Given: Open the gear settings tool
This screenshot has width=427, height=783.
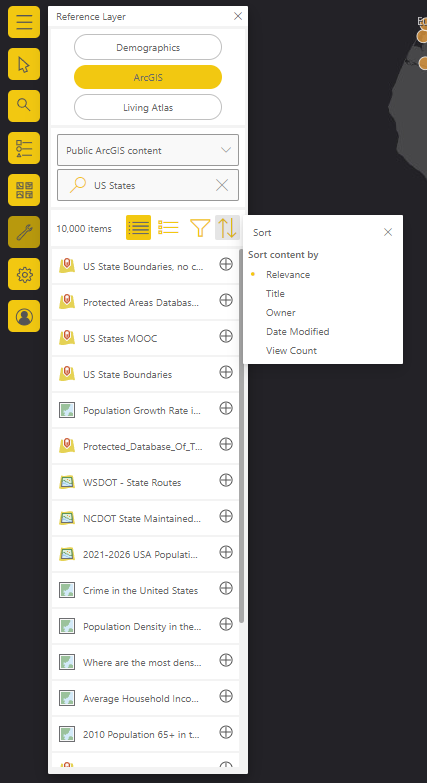Looking at the screenshot, I should 24,274.
